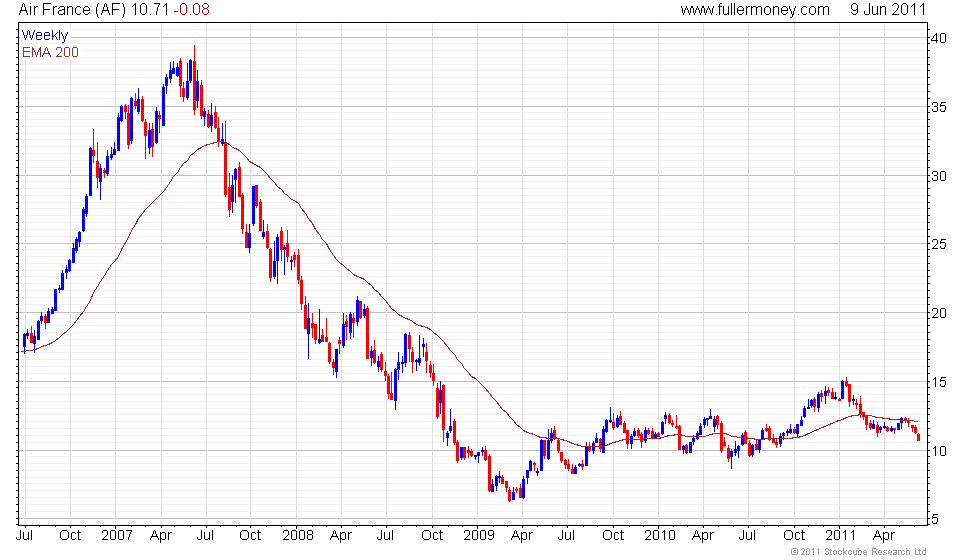Click the EMA 200 legend label
Screen dimensions: 980x560
pyautogui.click(x=51, y=52)
